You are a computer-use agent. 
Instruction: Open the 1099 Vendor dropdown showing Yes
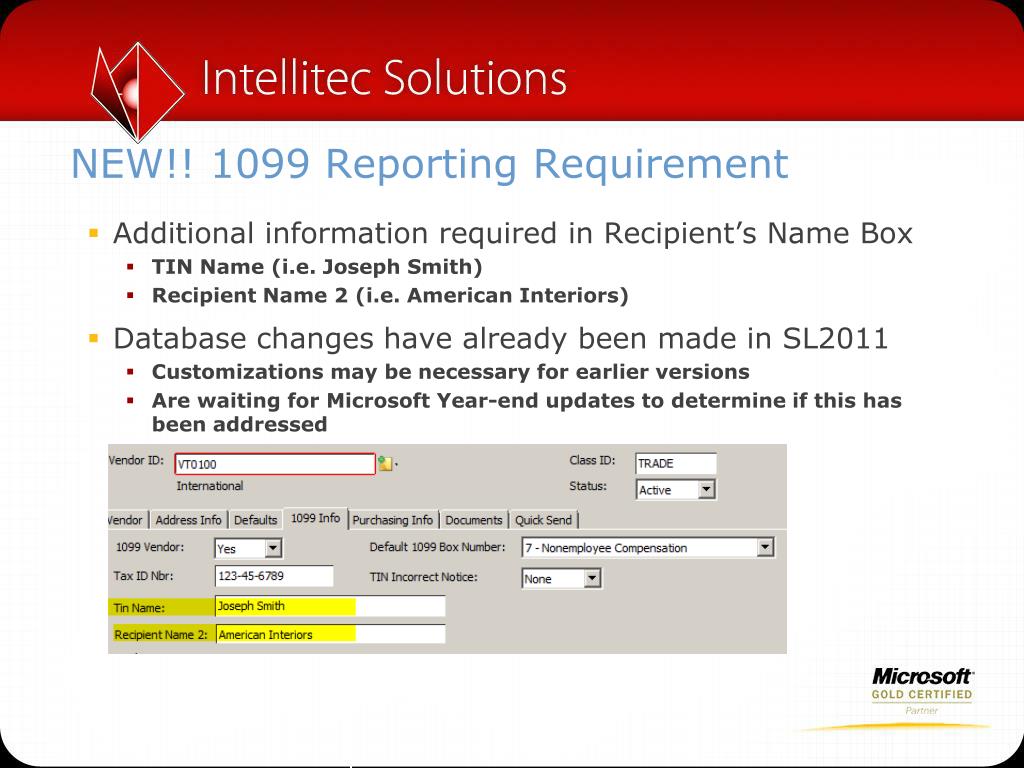[x=273, y=548]
